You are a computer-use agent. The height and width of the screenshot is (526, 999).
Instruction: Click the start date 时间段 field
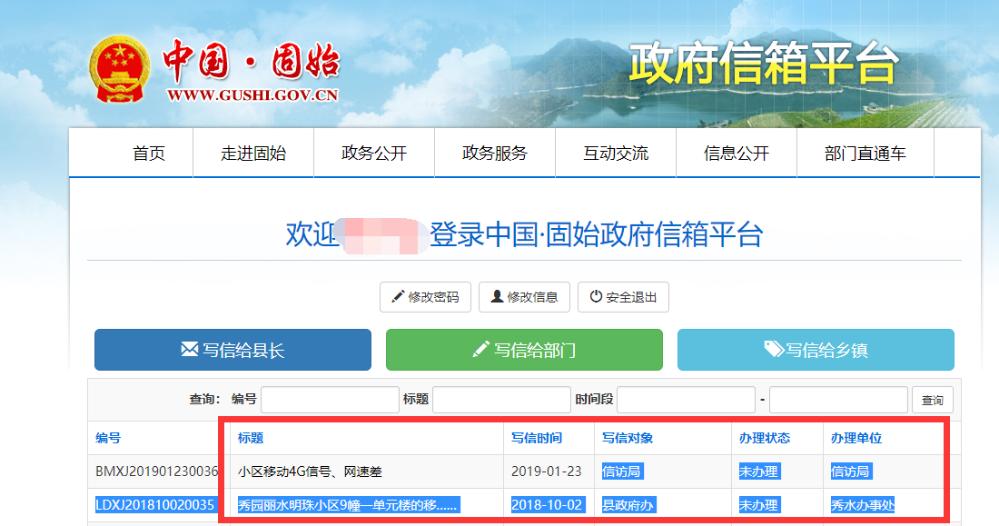685,400
